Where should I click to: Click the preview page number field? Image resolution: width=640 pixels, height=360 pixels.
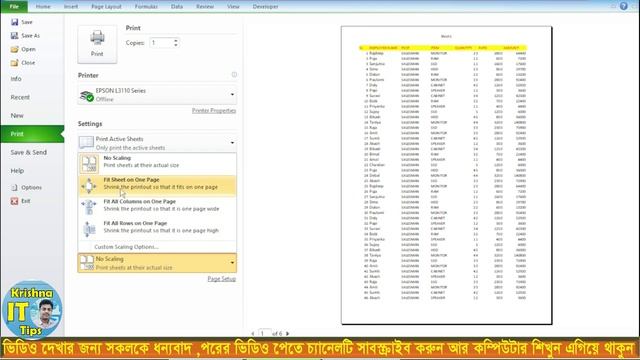pyautogui.click(x=264, y=333)
